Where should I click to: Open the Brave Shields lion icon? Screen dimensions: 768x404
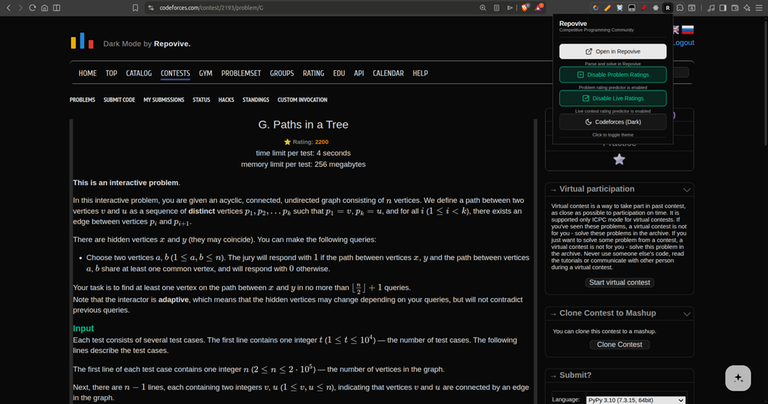[525, 8]
